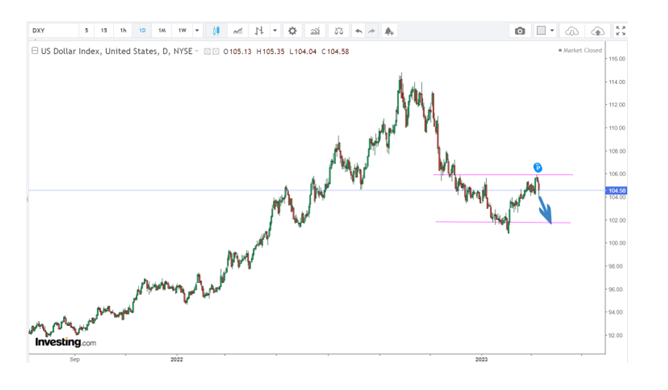668x390 pixels.
Task: Open the dropdown beside NYSE title
Action: [x=197, y=51]
